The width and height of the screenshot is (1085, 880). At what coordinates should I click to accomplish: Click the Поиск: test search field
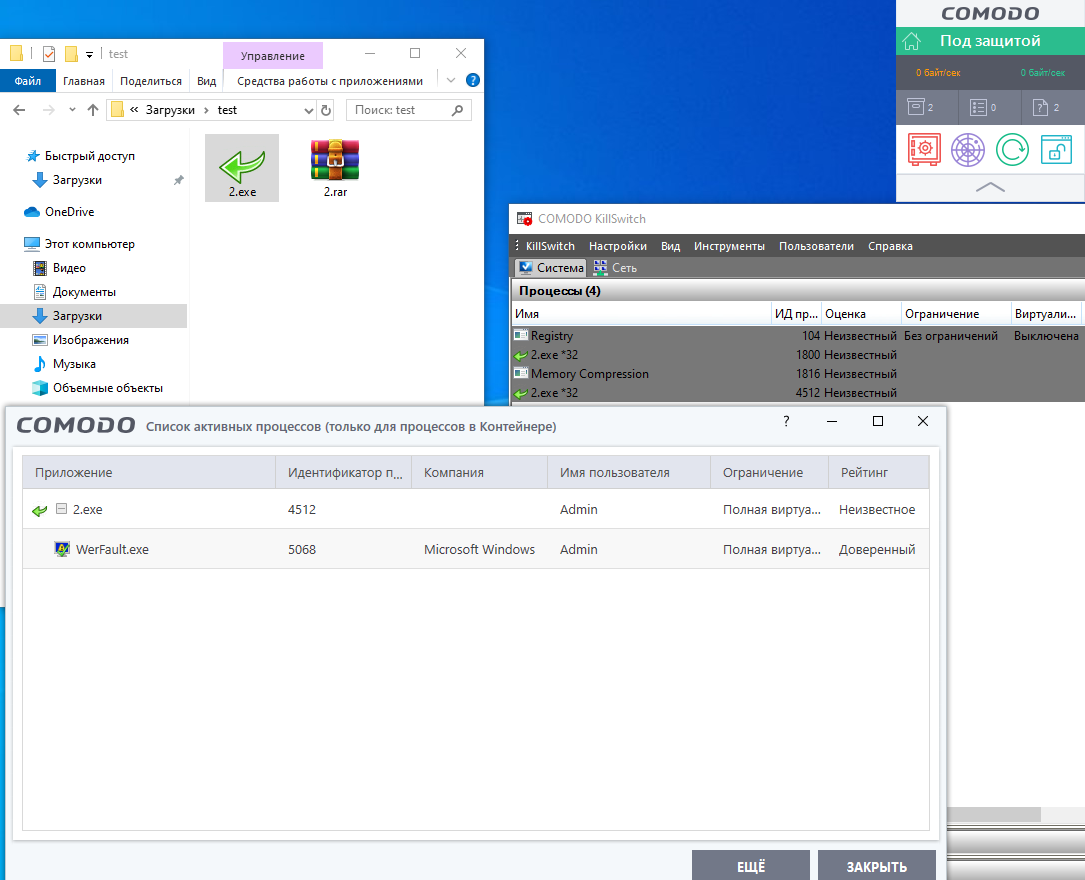408,110
